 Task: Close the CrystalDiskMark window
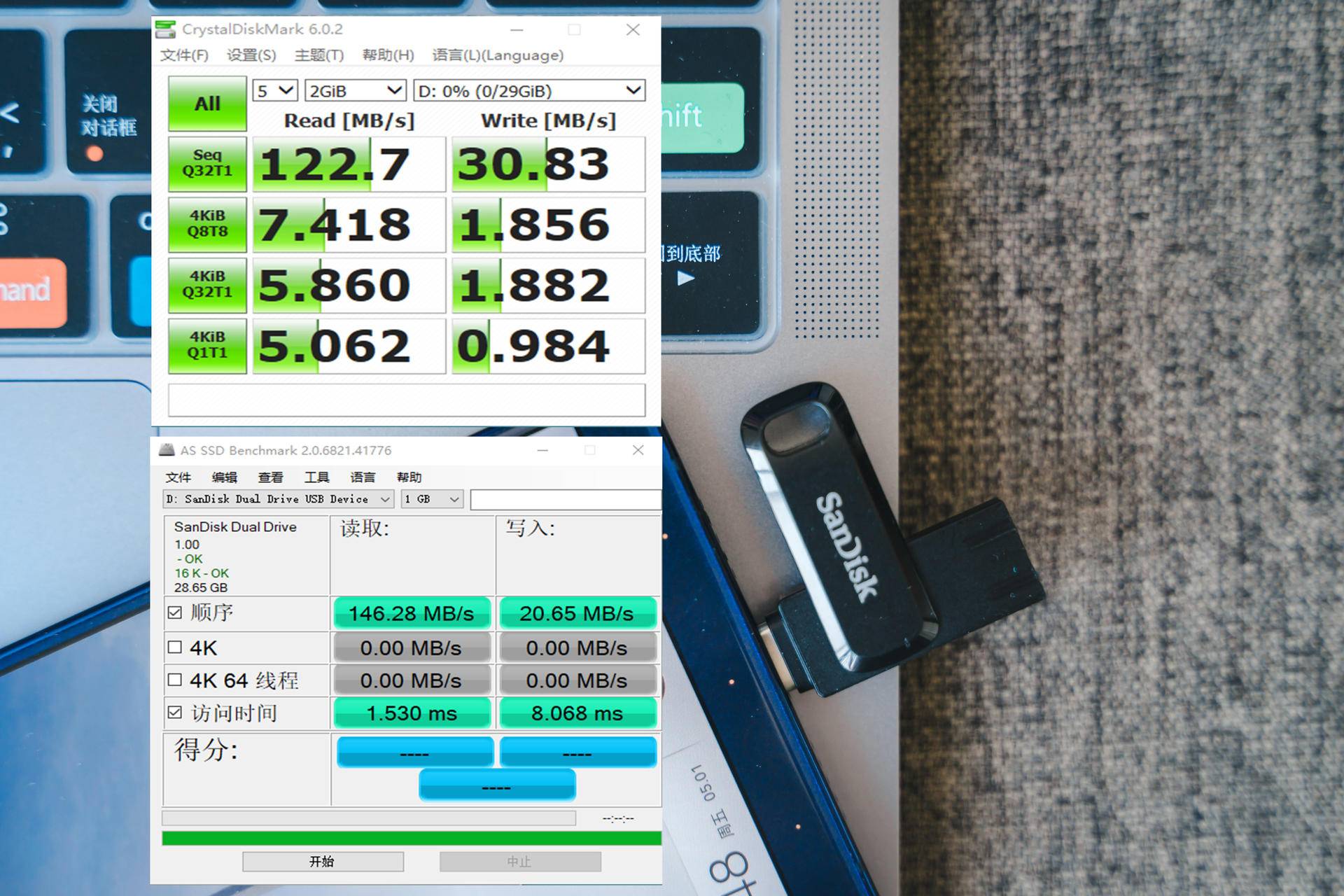[633, 29]
